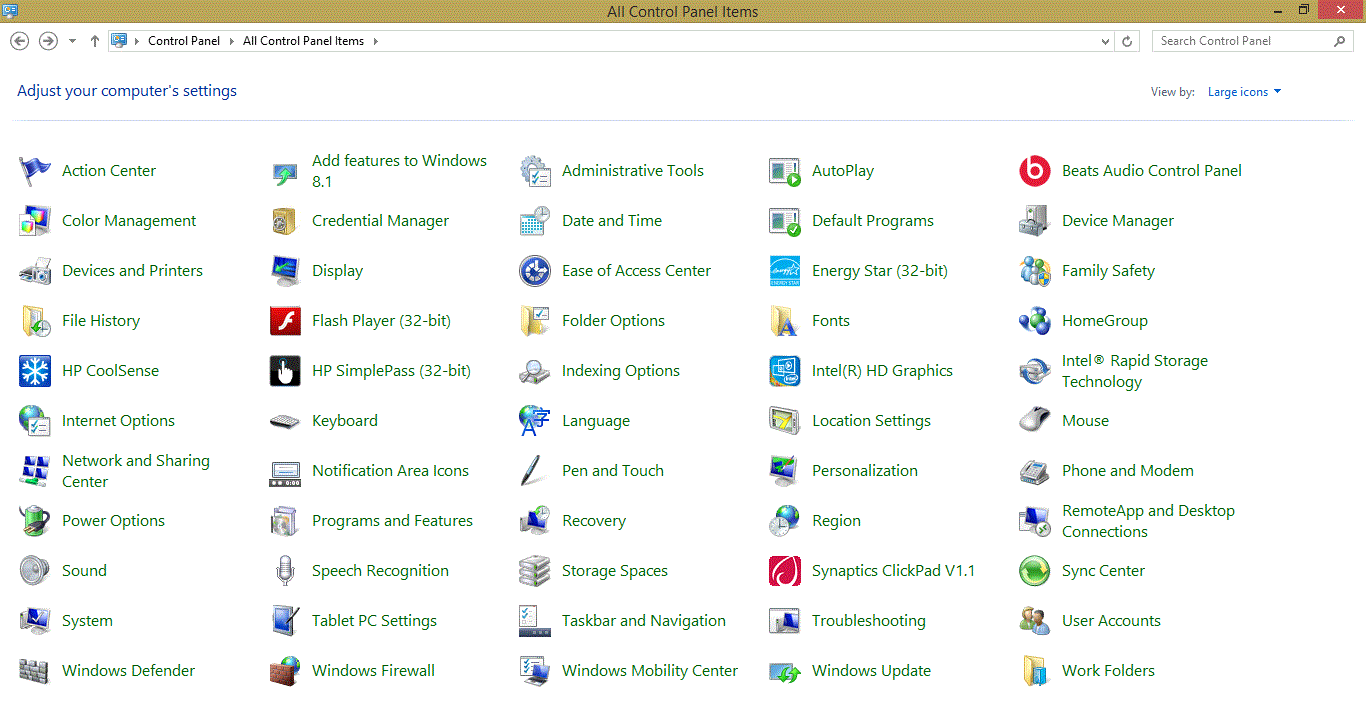Click the Refresh button beside address bar

tap(1127, 41)
